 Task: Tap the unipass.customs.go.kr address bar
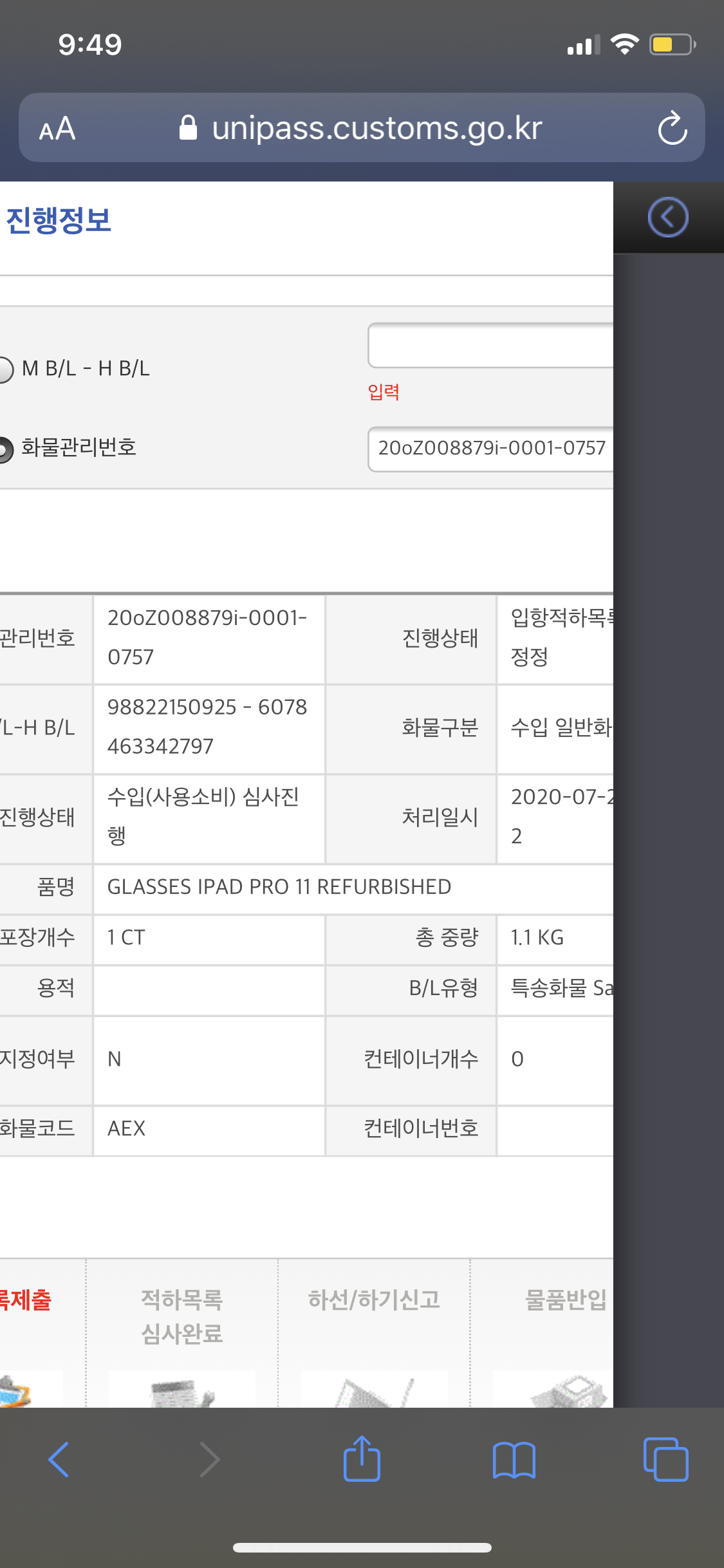376,128
